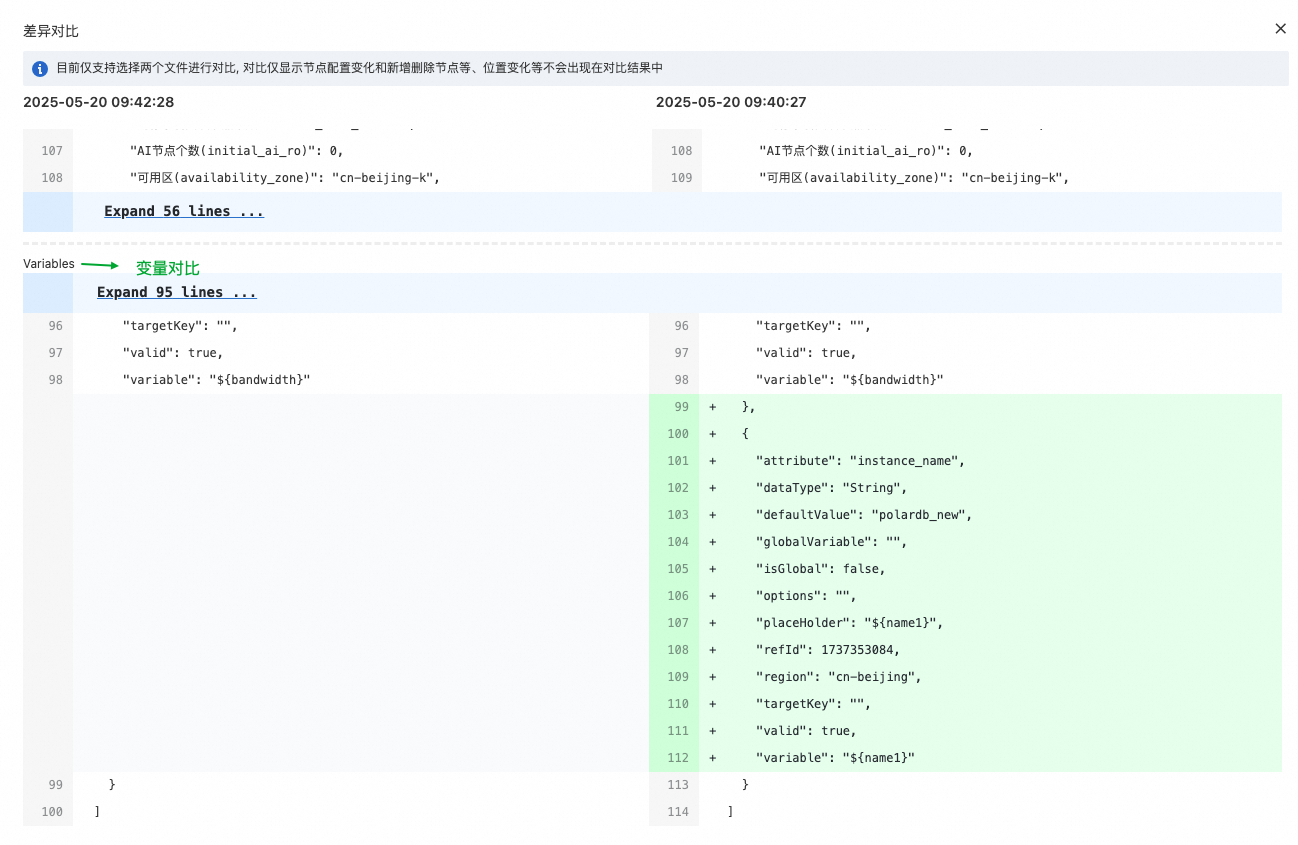Click the blue info icon in the notice banner
Screen dimensions: 1298x845
(x=40, y=69)
